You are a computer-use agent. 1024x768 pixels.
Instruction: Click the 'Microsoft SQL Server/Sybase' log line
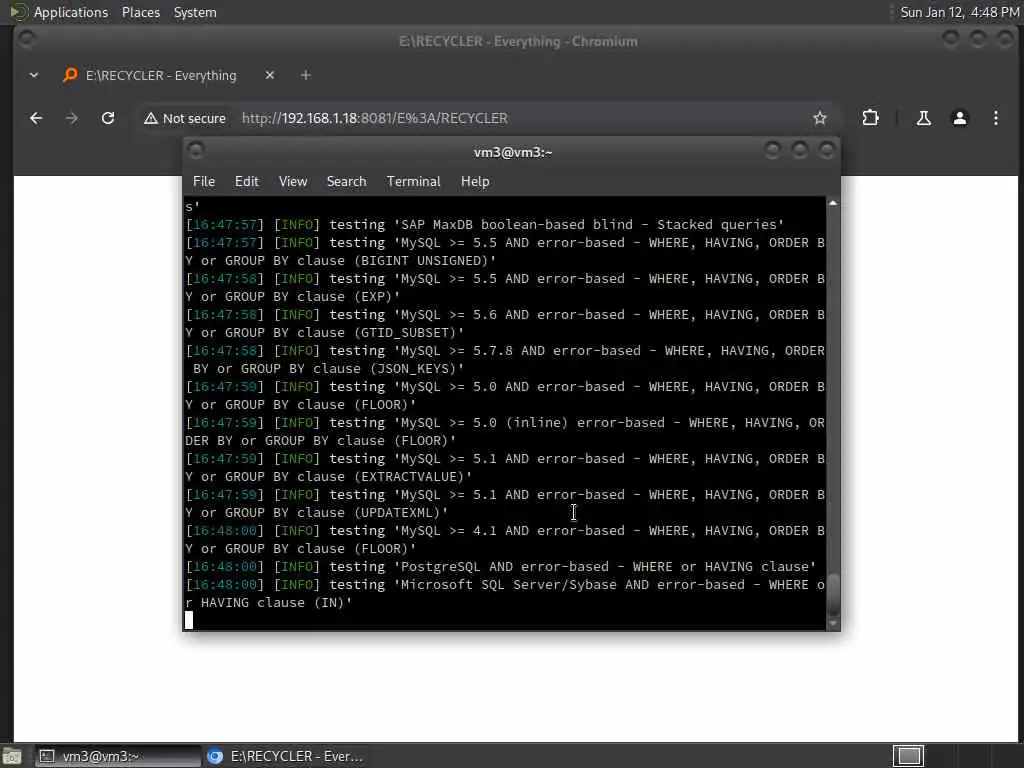pyautogui.click(x=505, y=594)
